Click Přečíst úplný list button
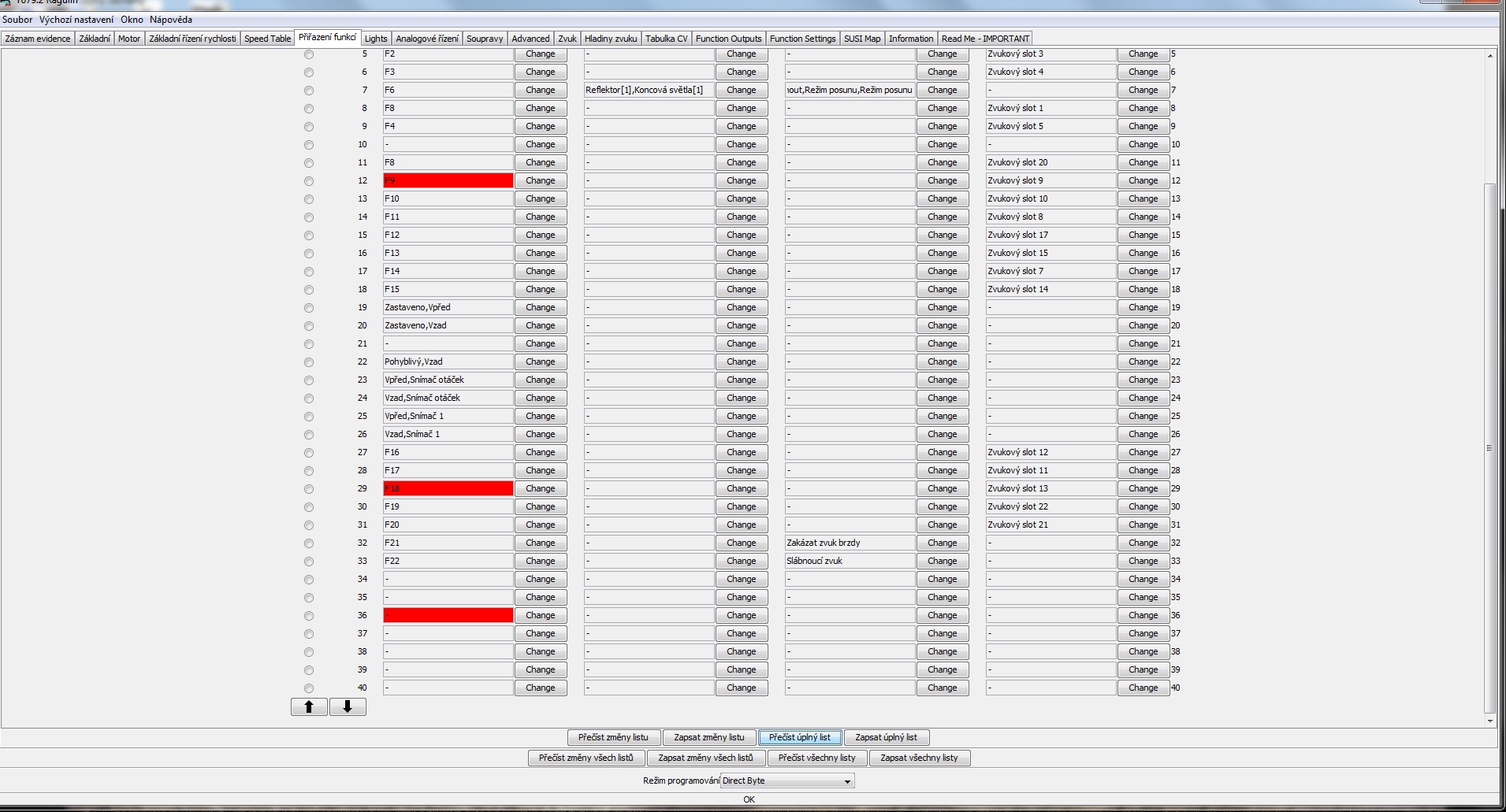1506x812 pixels. pos(799,738)
